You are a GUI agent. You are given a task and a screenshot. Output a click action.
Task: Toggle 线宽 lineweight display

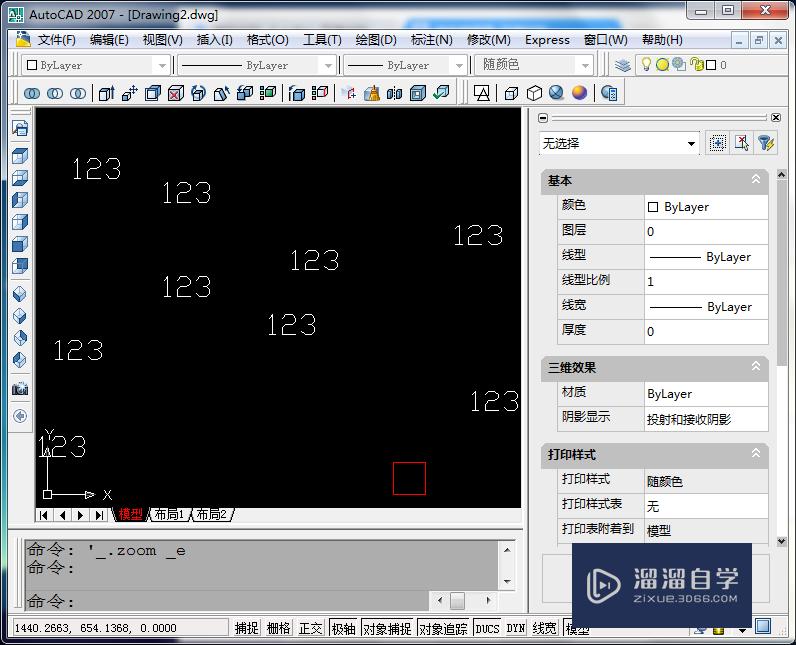(545, 628)
